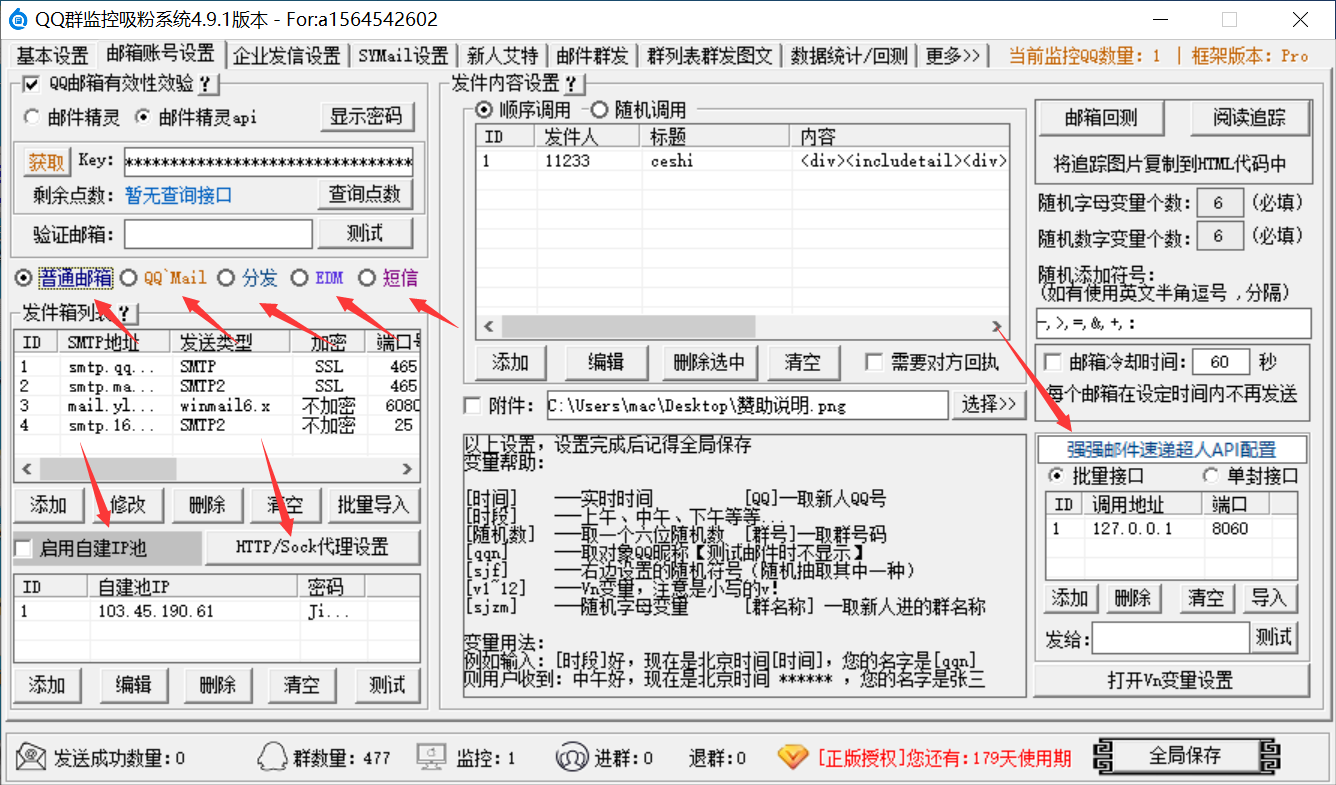Click the 批量导入 button
Image resolution: width=1336 pixels, height=785 pixels.
pos(374,505)
